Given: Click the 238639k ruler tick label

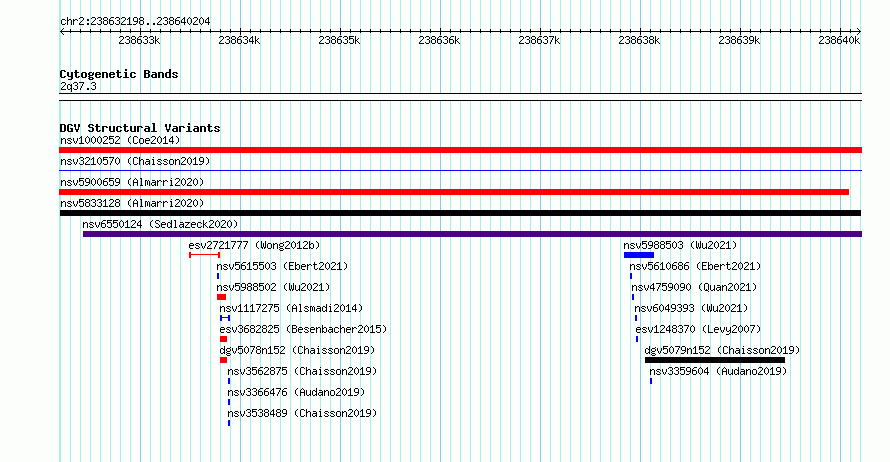Looking at the screenshot, I should coord(739,40).
